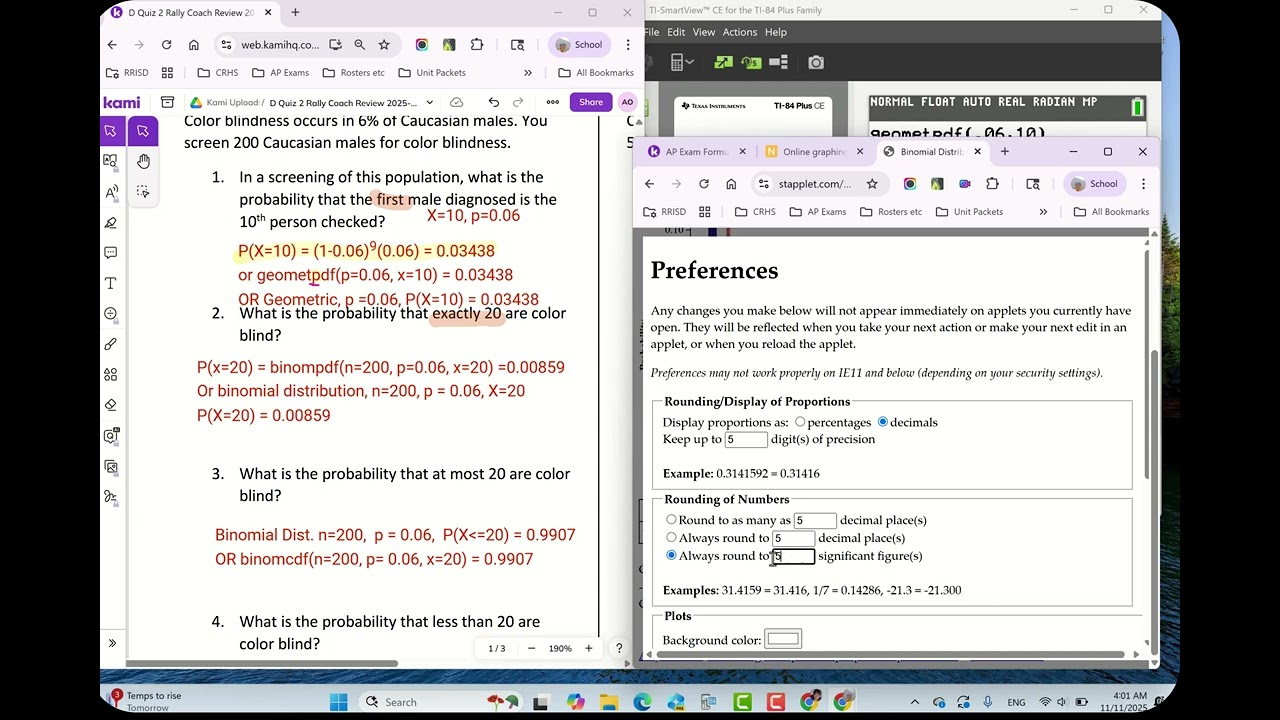
Task: Open TI-SmartView File menu
Action: click(x=652, y=32)
